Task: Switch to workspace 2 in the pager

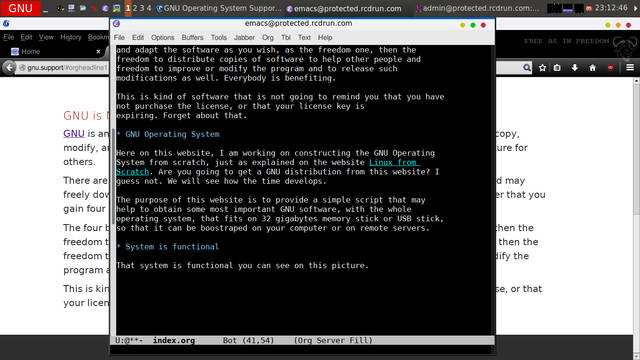Action: coord(135,8)
